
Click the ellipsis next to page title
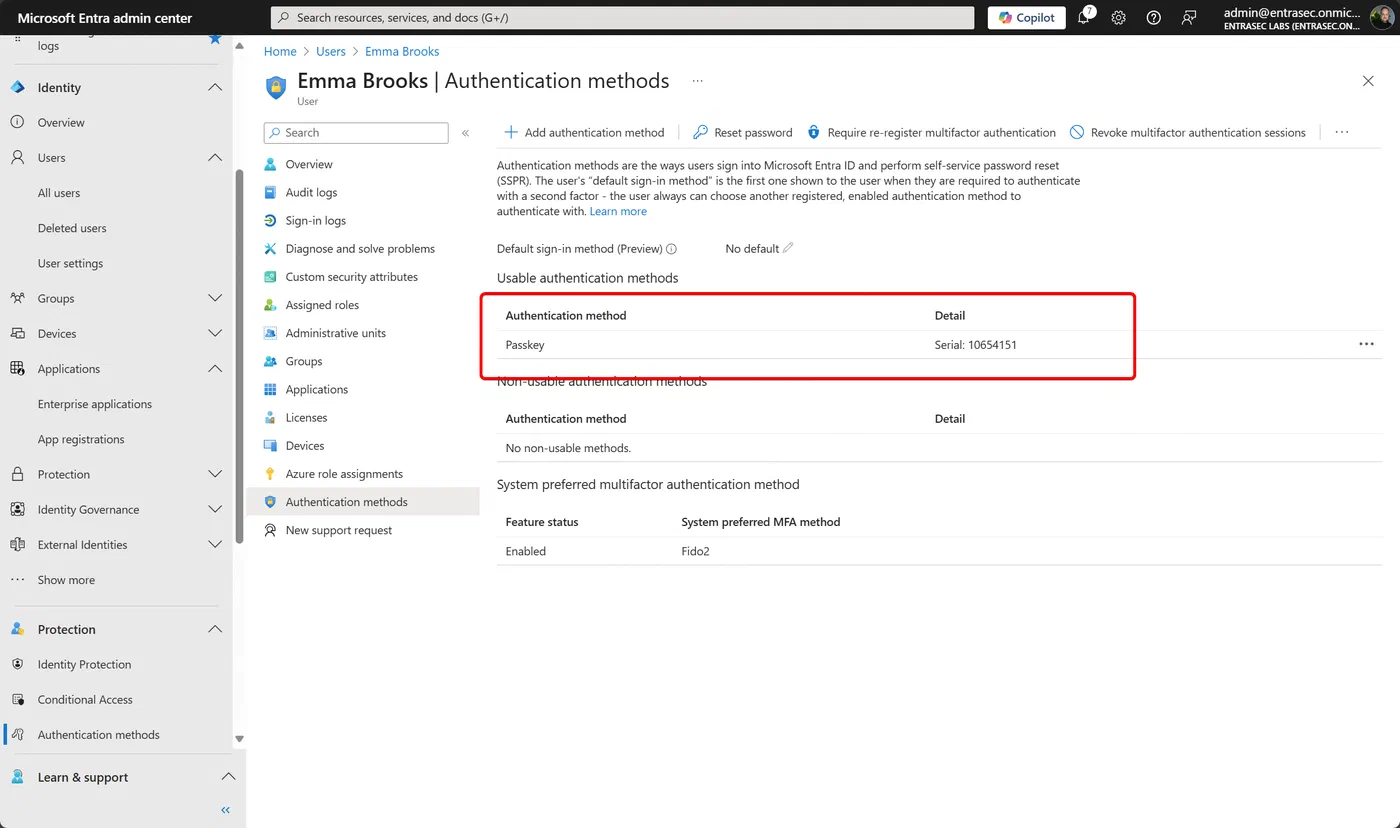pyautogui.click(x=697, y=81)
